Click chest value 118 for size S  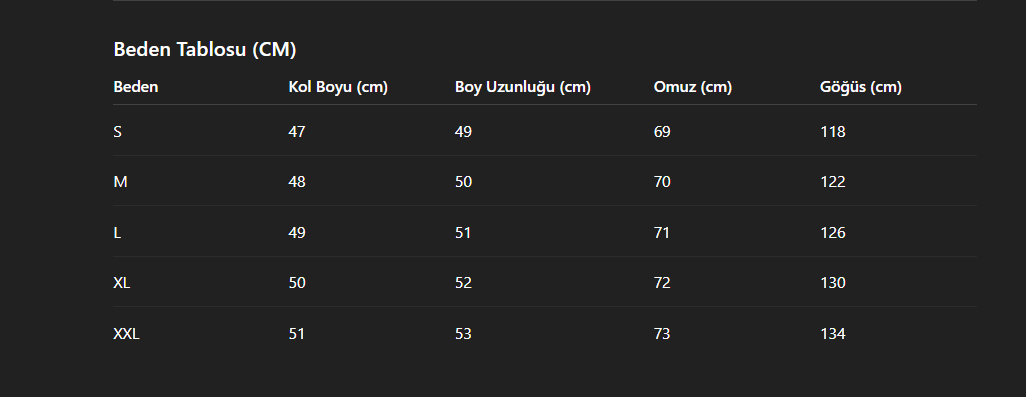(x=833, y=132)
